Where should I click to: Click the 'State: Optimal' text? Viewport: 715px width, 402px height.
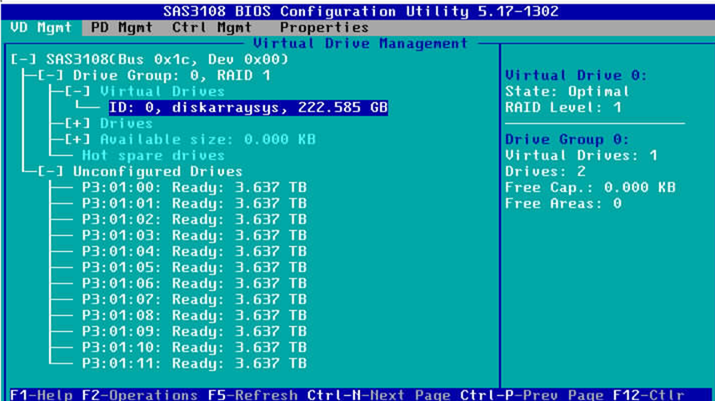[567, 92]
